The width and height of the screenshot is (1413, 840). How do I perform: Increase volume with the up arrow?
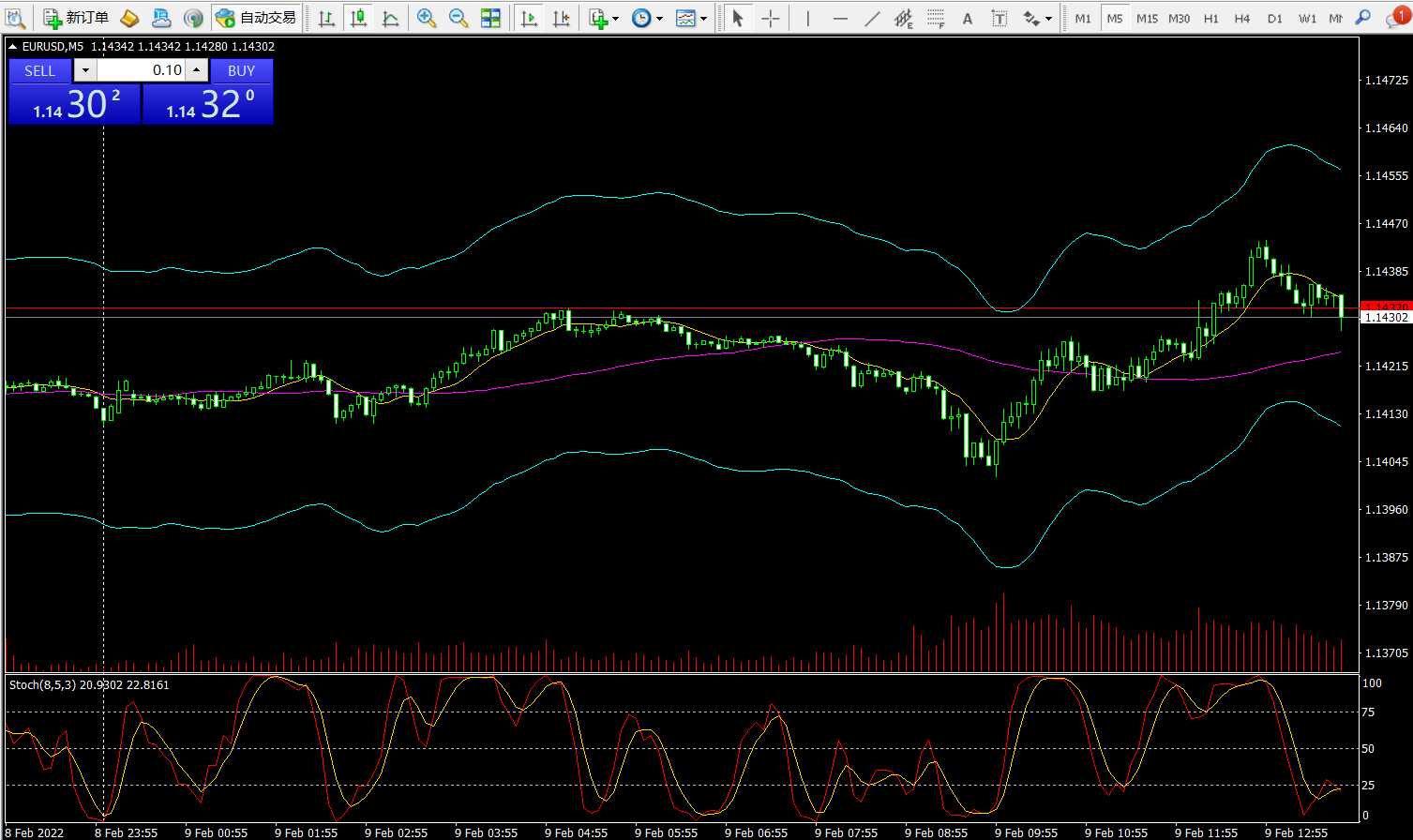point(197,70)
